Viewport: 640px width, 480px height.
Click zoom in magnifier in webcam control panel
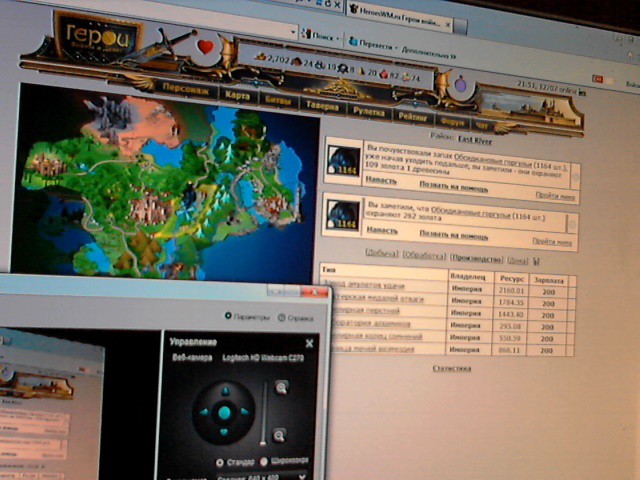(x=282, y=387)
